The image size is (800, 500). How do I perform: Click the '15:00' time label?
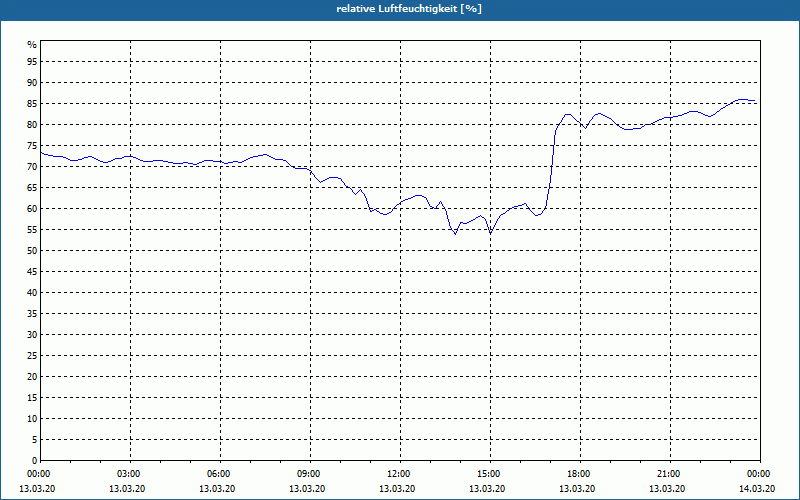490,474
